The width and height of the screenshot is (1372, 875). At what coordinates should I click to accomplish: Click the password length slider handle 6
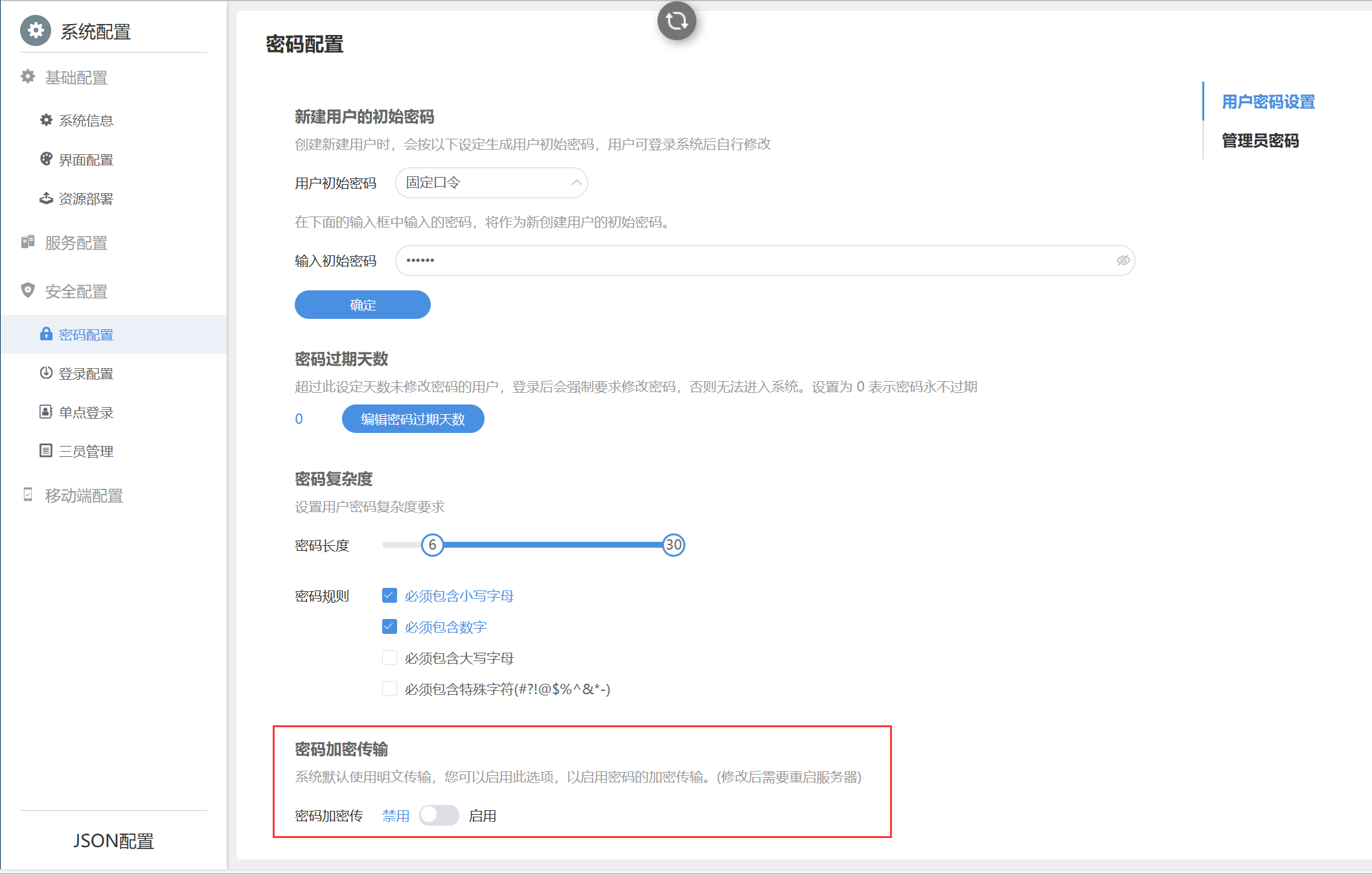click(432, 545)
